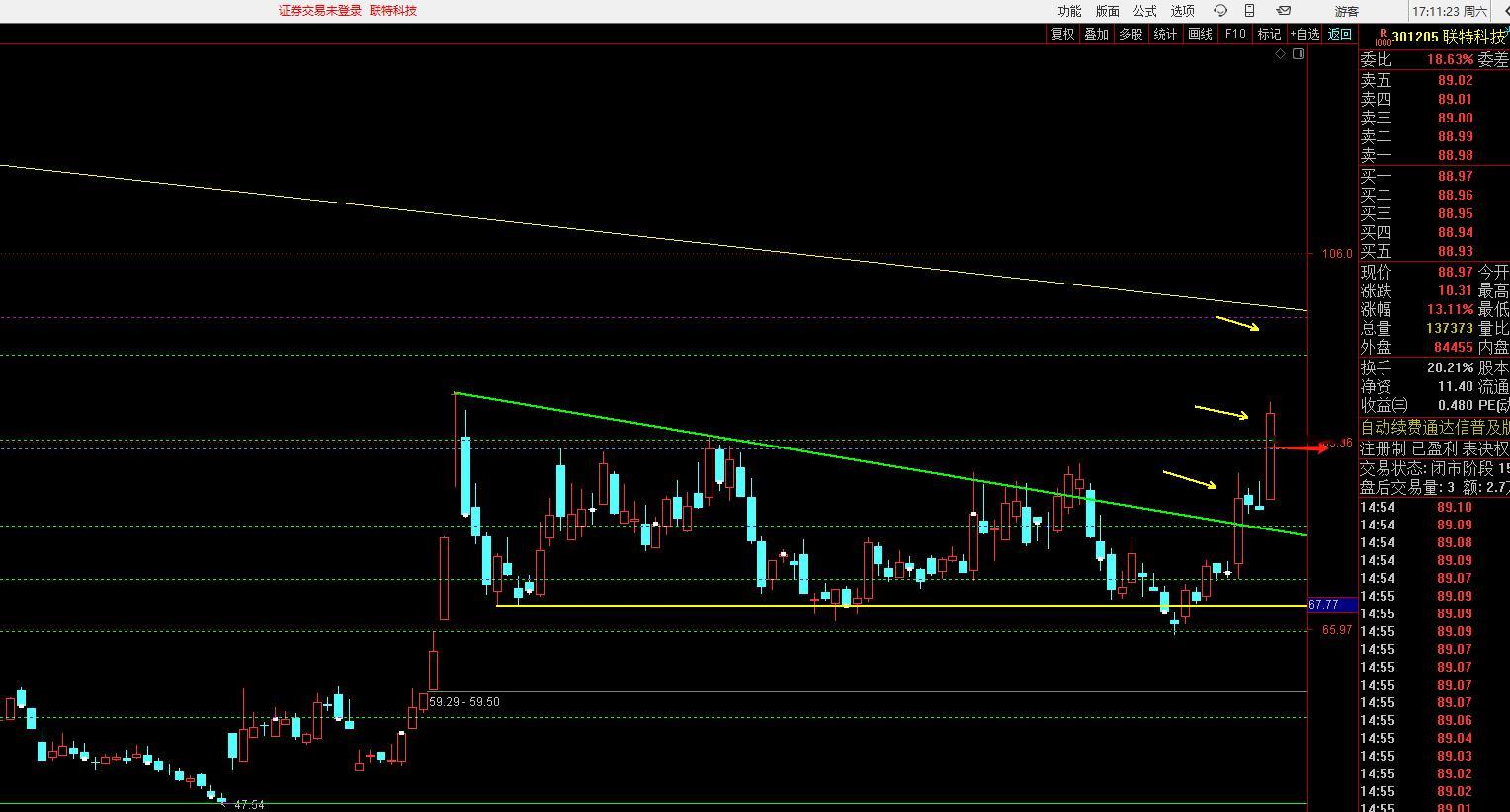The width and height of the screenshot is (1510, 812).
Task: Click the 换手 value 20.21%
Action: [1450, 367]
